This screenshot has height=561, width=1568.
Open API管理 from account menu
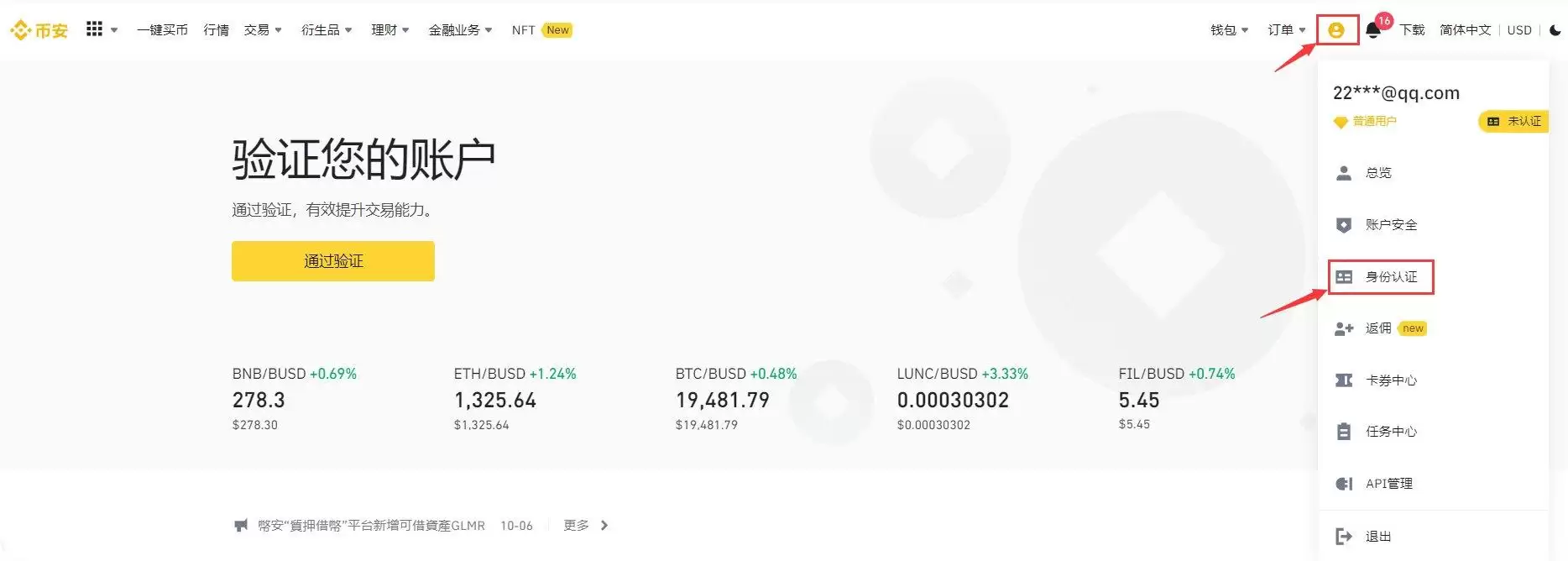pos(1388,484)
